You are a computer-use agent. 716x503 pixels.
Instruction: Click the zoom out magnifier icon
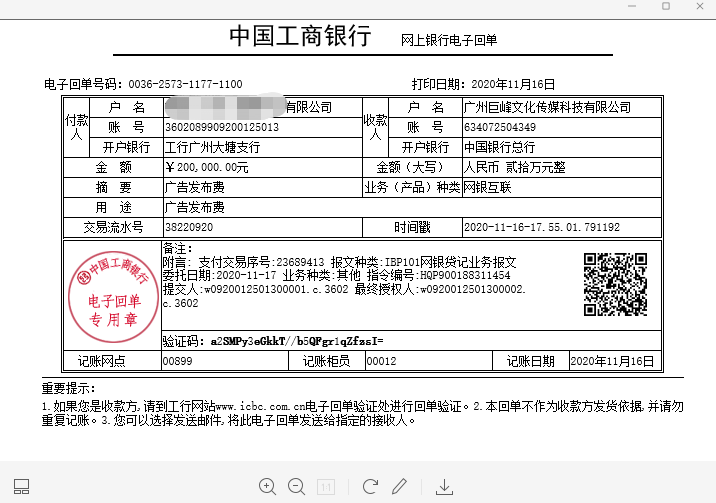pos(296,486)
